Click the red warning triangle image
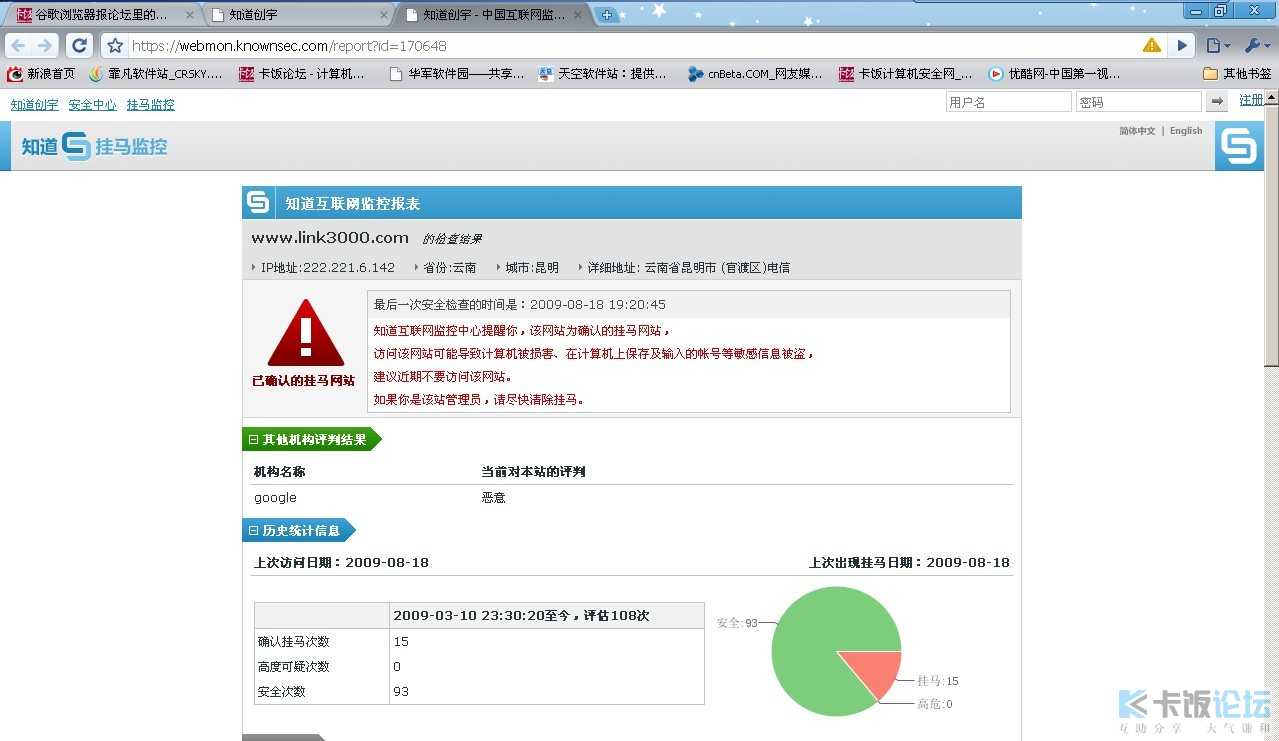1279x741 pixels. (305, 333)
